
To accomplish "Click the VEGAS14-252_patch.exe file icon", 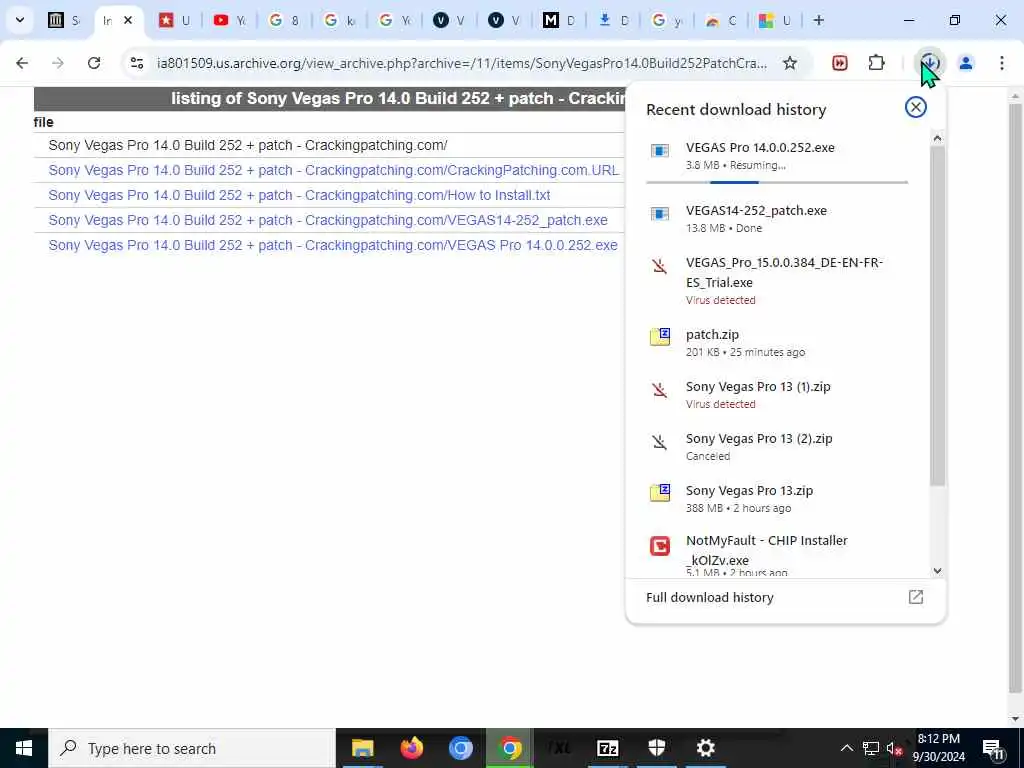I will click(660, 214).
